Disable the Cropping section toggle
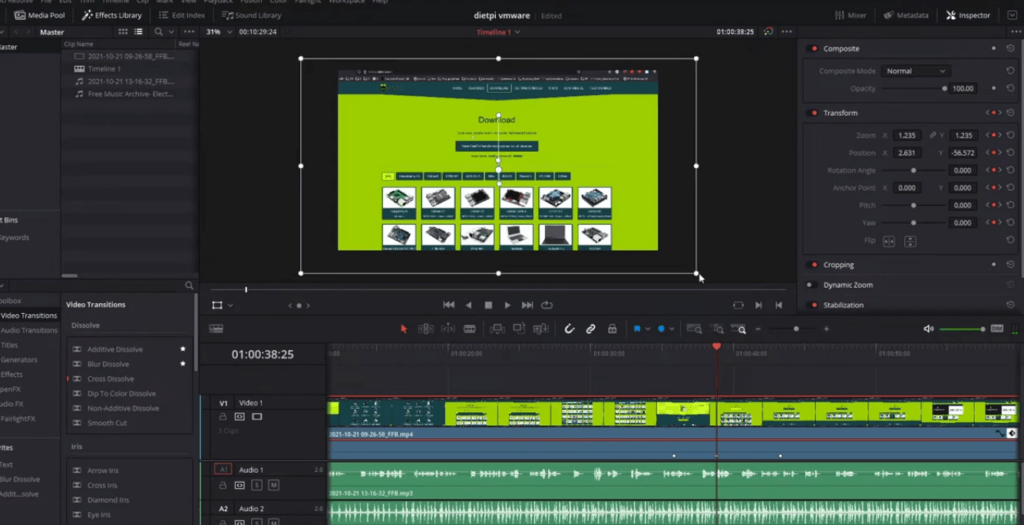 coord(812,265)
